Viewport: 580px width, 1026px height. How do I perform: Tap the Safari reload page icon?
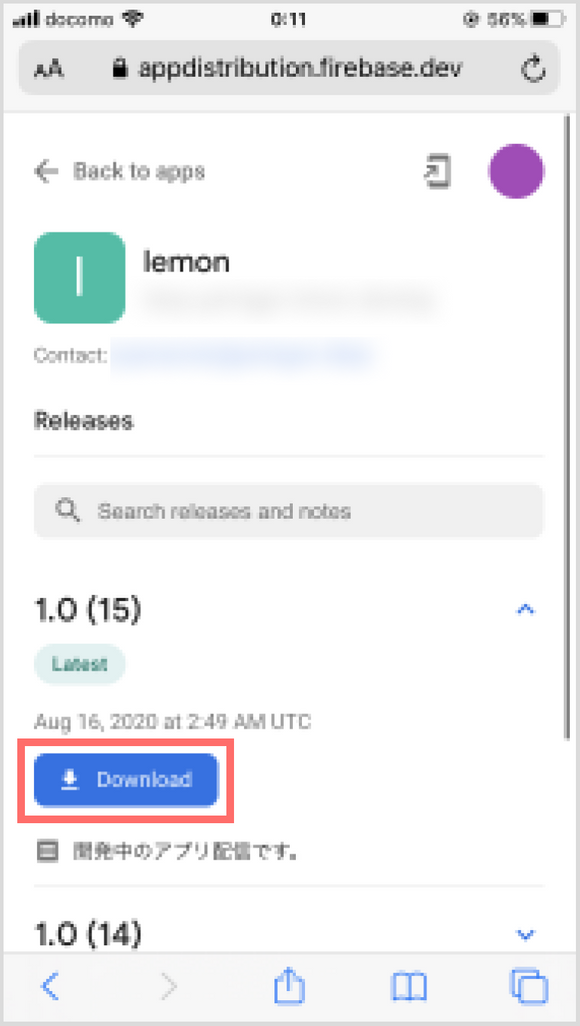click(534, 69)
